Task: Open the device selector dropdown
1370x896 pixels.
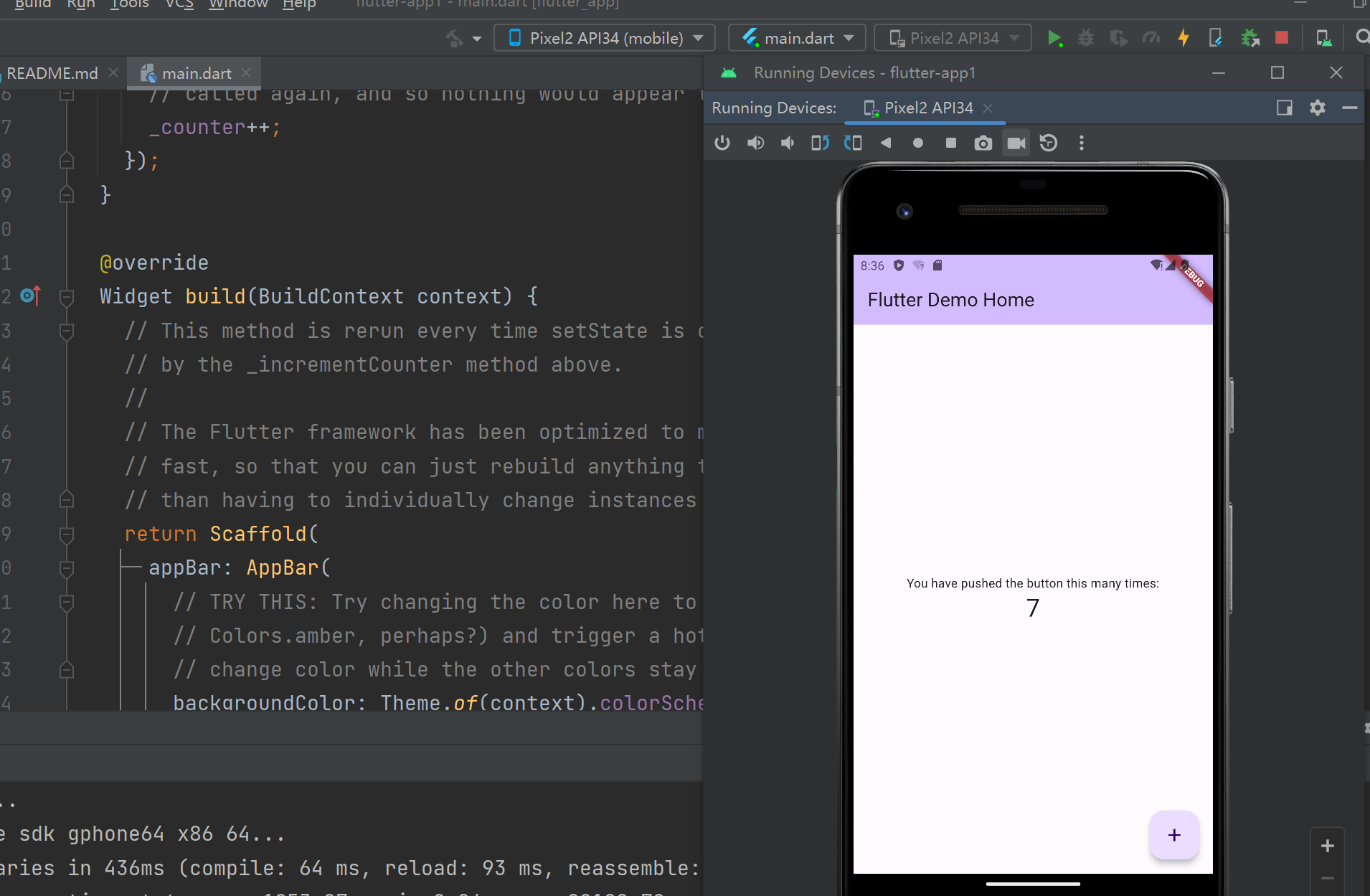Action: coord(603,37)
